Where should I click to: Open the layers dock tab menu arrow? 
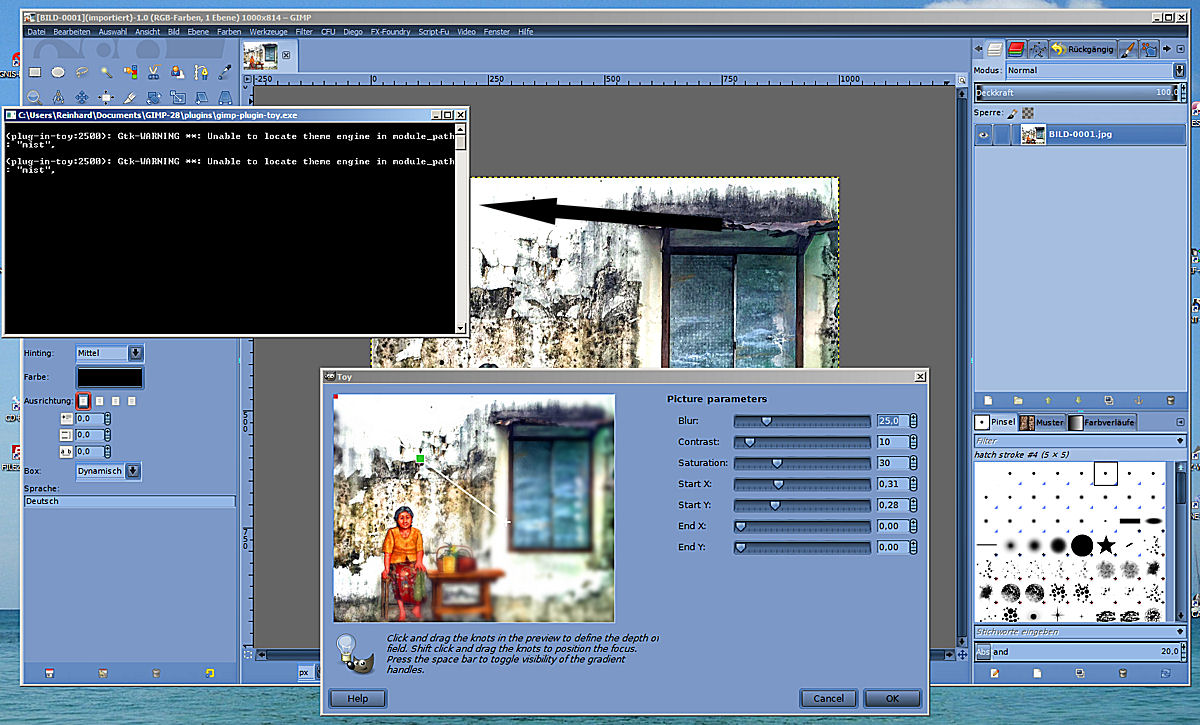coord(1180,48)
